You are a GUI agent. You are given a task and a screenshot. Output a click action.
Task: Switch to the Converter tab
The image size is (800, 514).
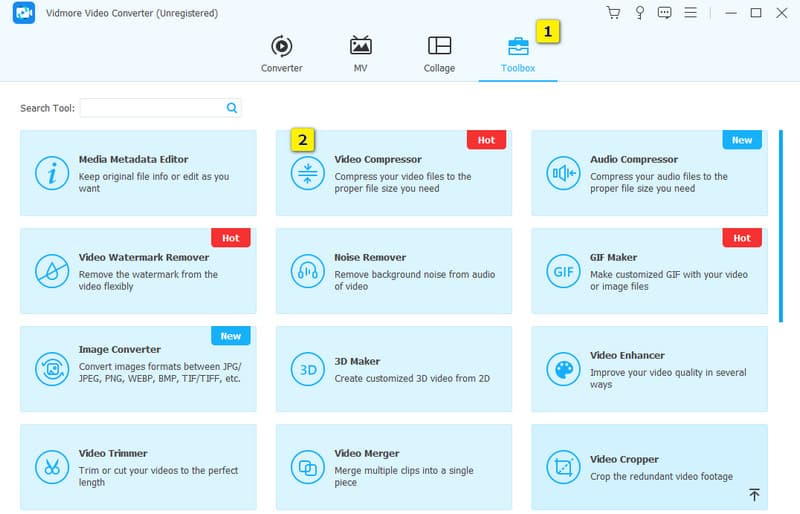tap(282, 54)
